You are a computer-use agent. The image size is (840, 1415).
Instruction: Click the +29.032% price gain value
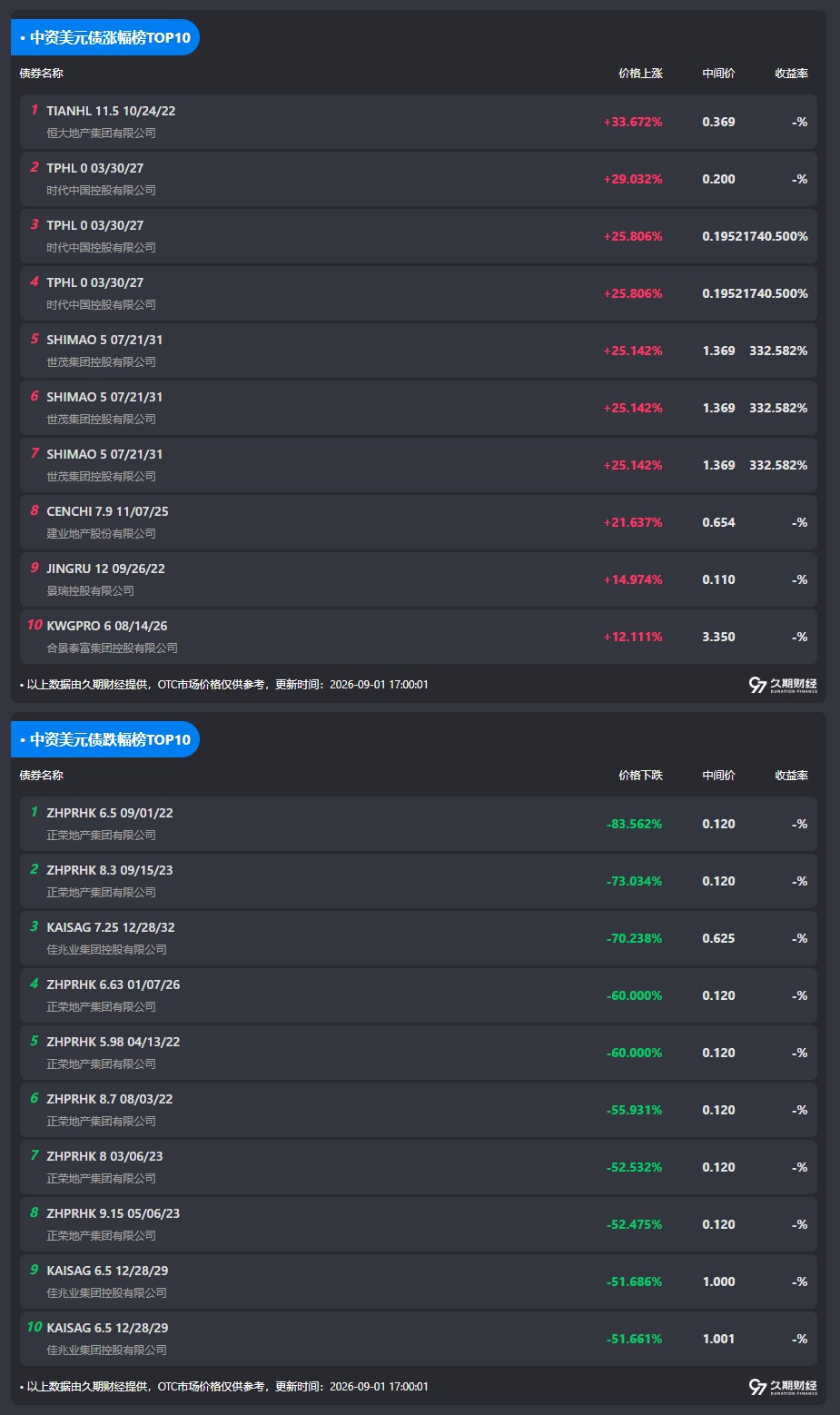point(633,179)
